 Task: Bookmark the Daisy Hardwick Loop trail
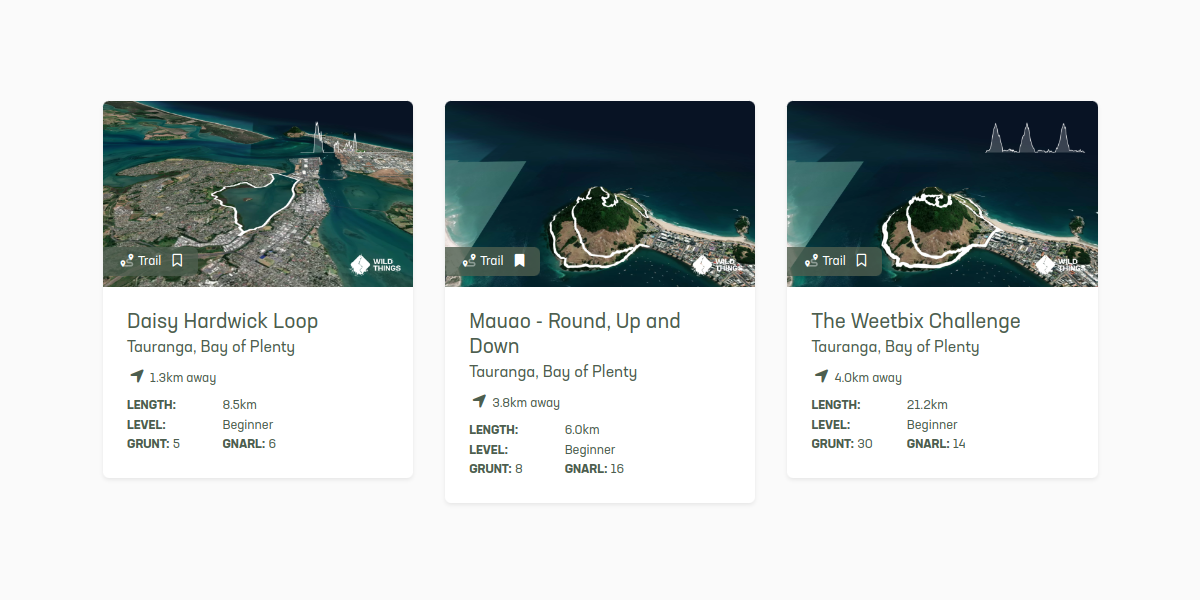click(x=177, y=260)
